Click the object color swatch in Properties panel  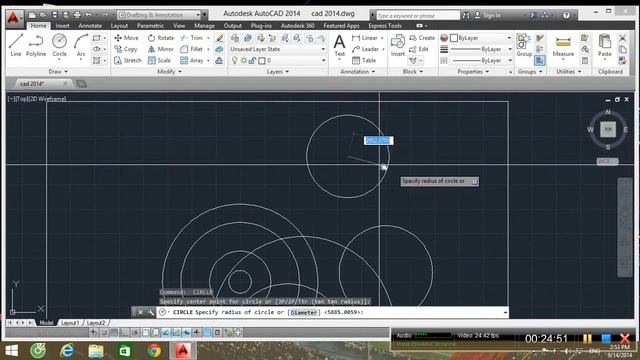[x=453, y=38]
